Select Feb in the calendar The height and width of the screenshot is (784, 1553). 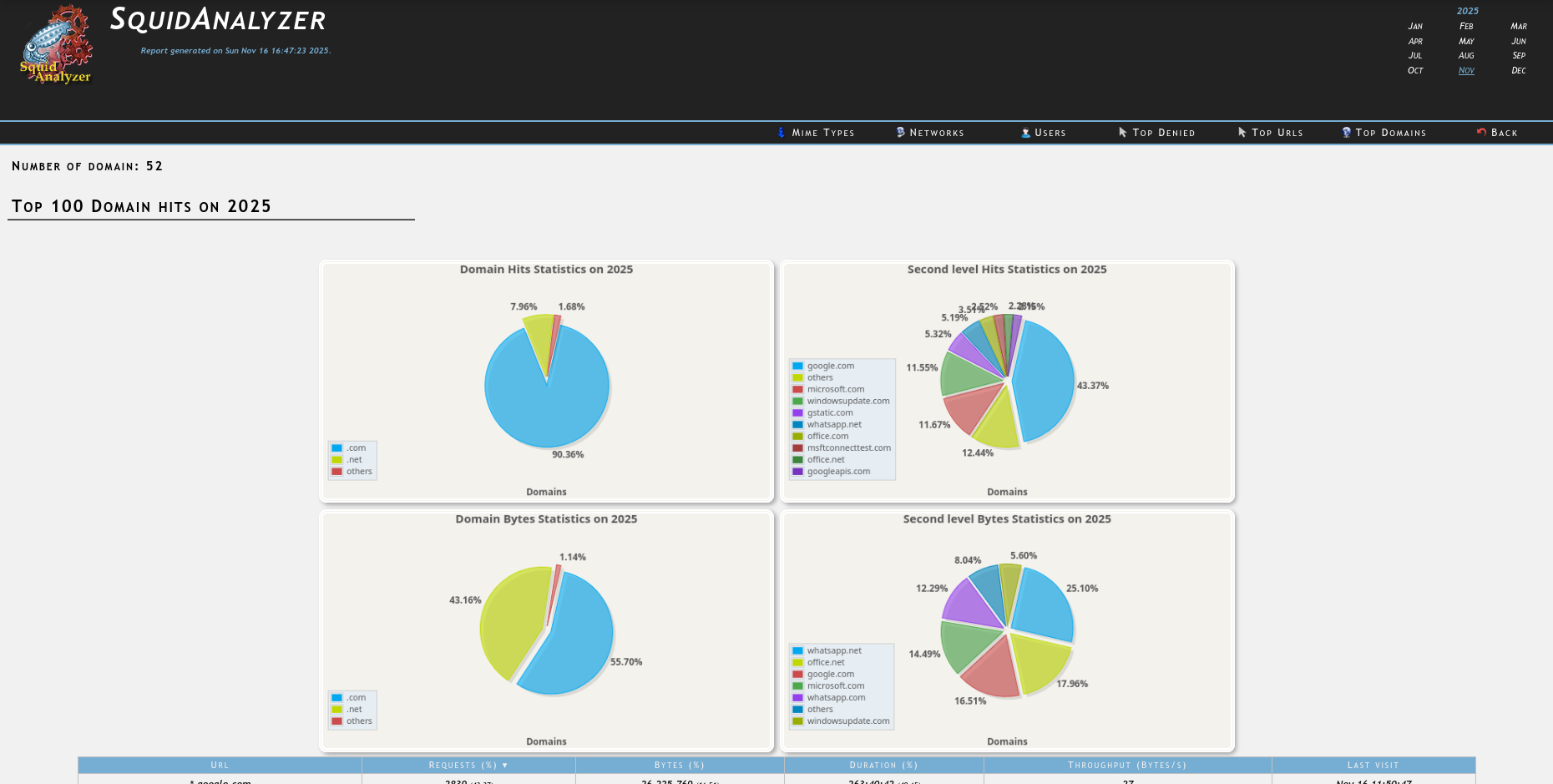tap(1466, 27)
